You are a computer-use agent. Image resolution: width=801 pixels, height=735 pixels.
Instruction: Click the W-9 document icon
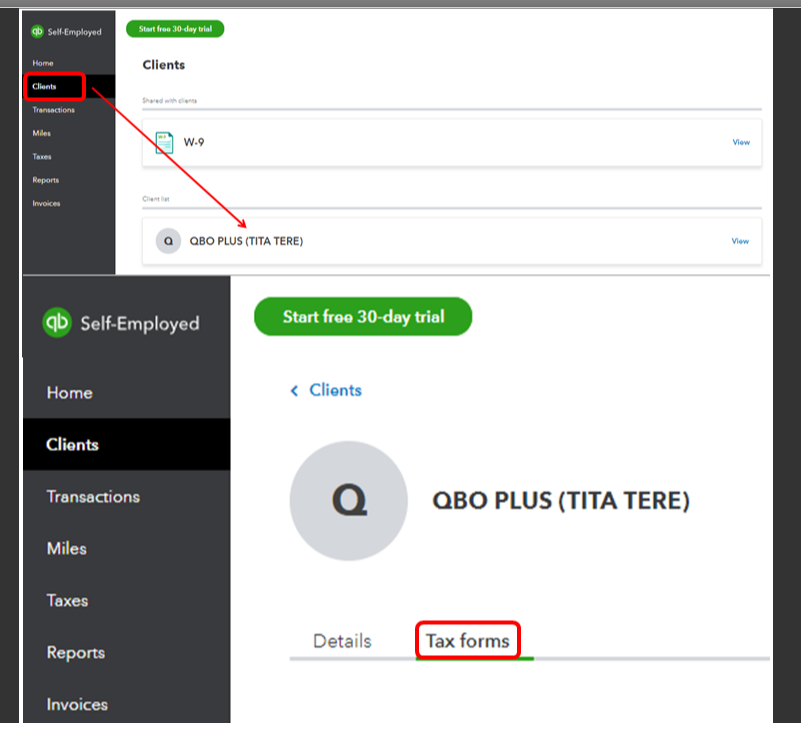[x=164, y=143]
